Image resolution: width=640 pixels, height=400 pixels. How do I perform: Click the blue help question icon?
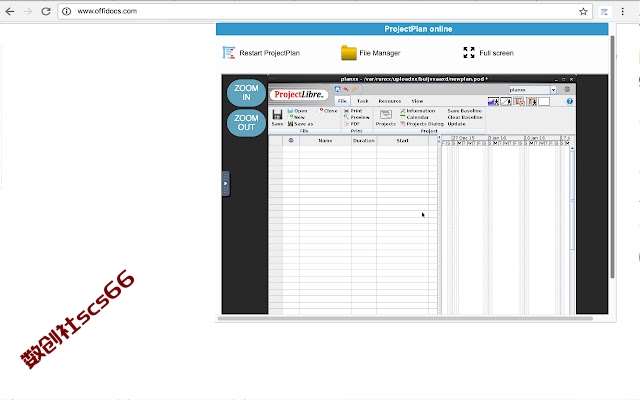570,101
